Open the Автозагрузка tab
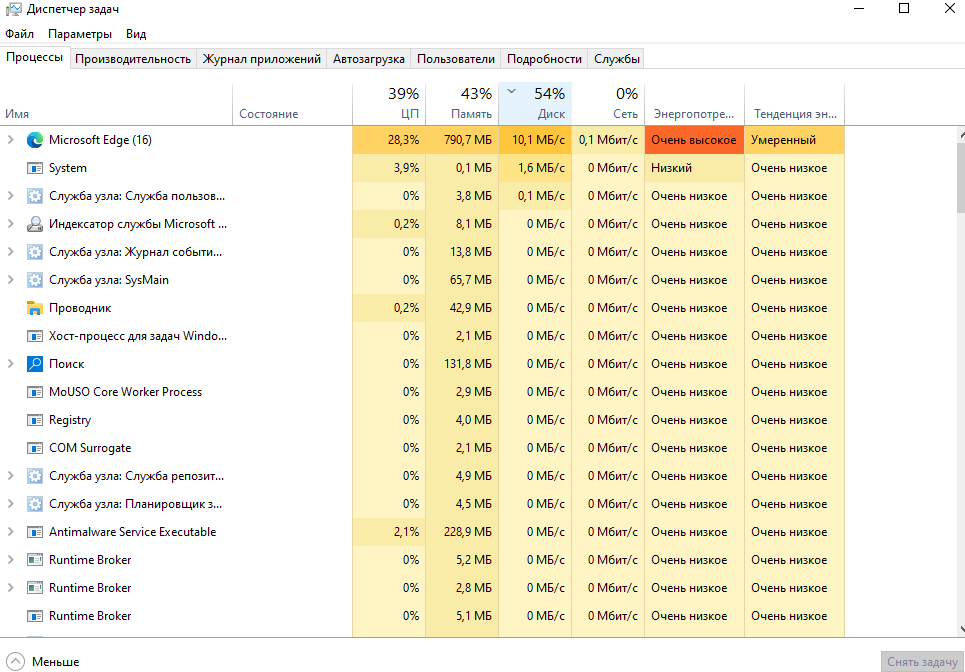 [369, 59]
